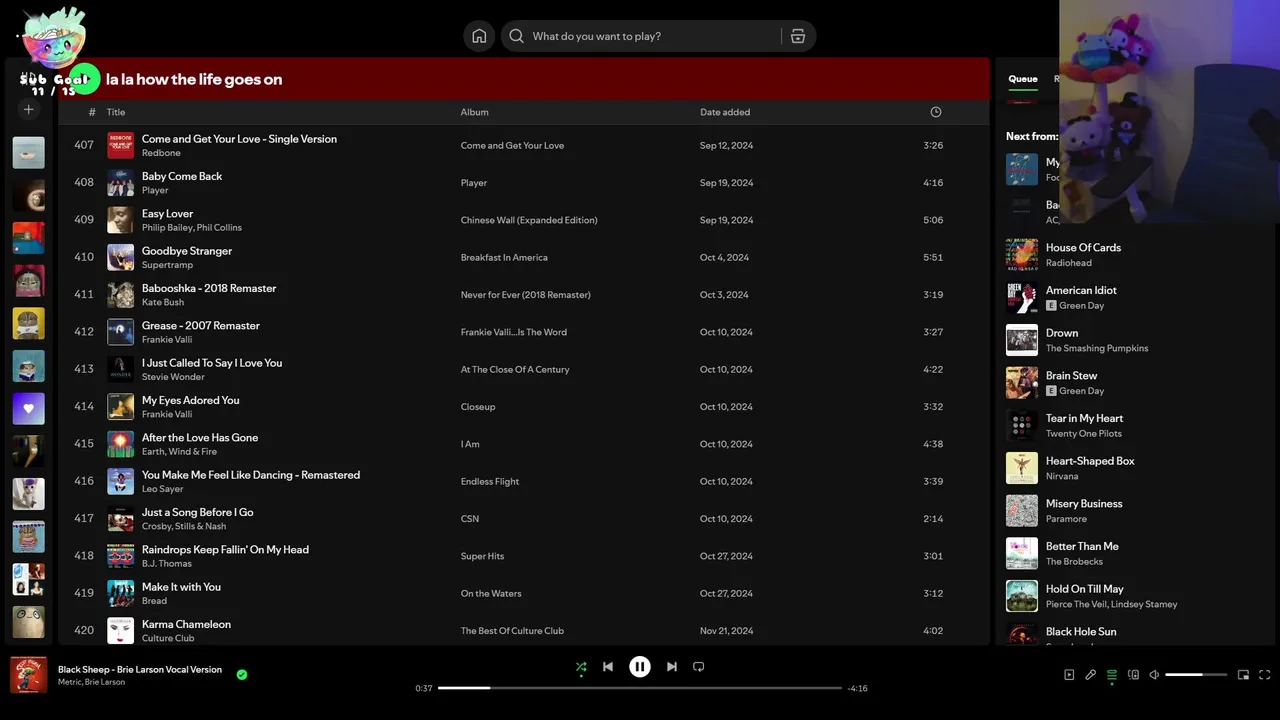Open the 'Endless Flight' album link
Image resolution: width=1280 pixels, height=720 pixels.
click(490, 481)
